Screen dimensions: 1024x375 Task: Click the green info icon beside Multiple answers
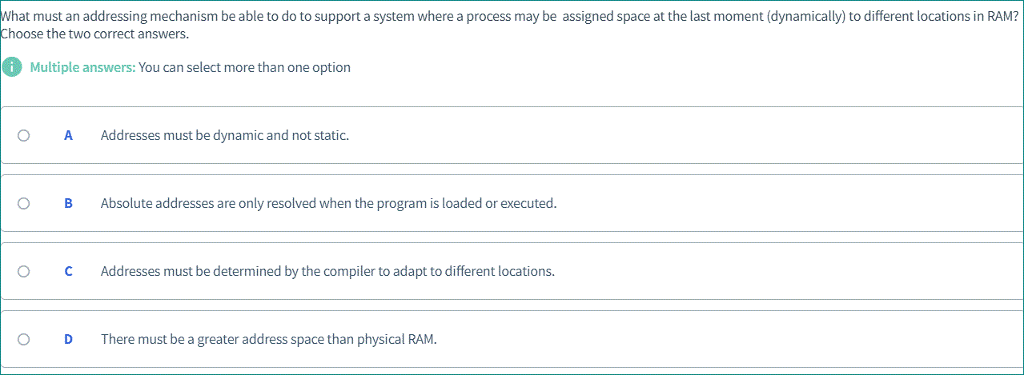tap(11, 67)
